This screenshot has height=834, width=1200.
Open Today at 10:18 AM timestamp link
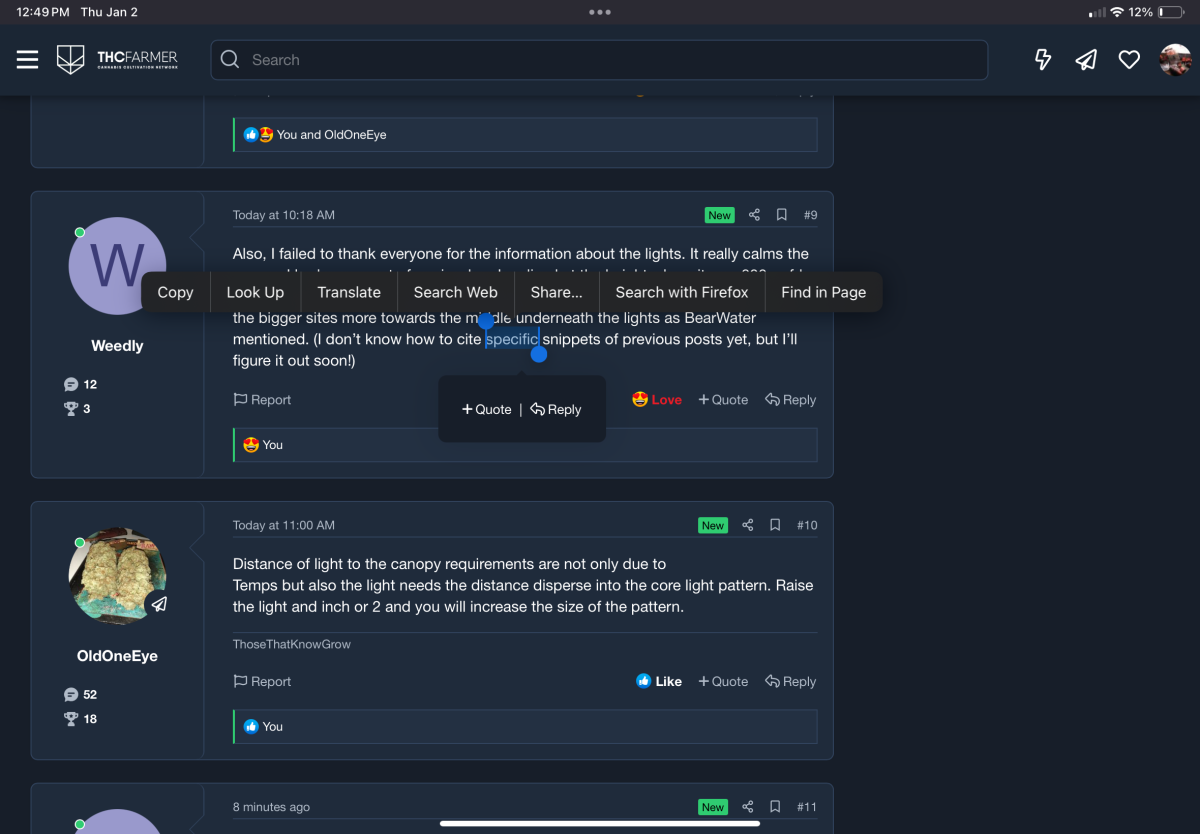pos(284,215)
